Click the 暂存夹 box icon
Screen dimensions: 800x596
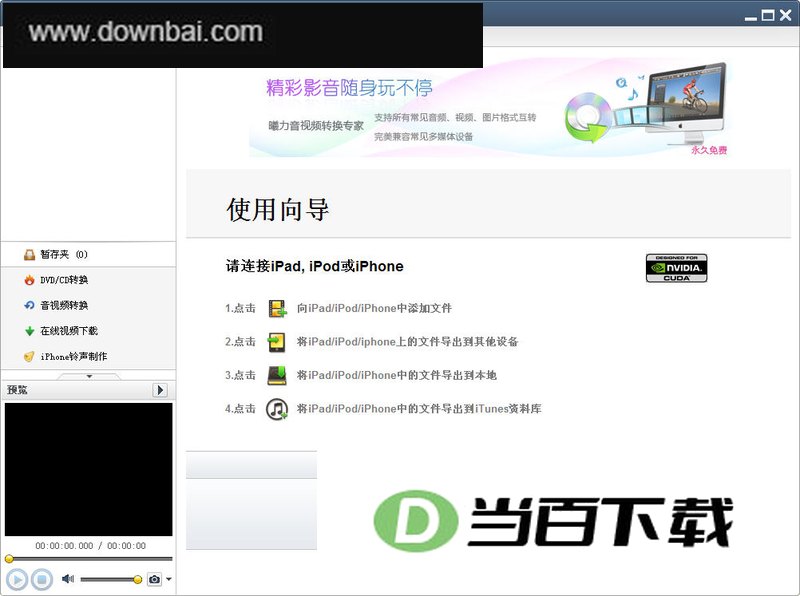point(30,254)
